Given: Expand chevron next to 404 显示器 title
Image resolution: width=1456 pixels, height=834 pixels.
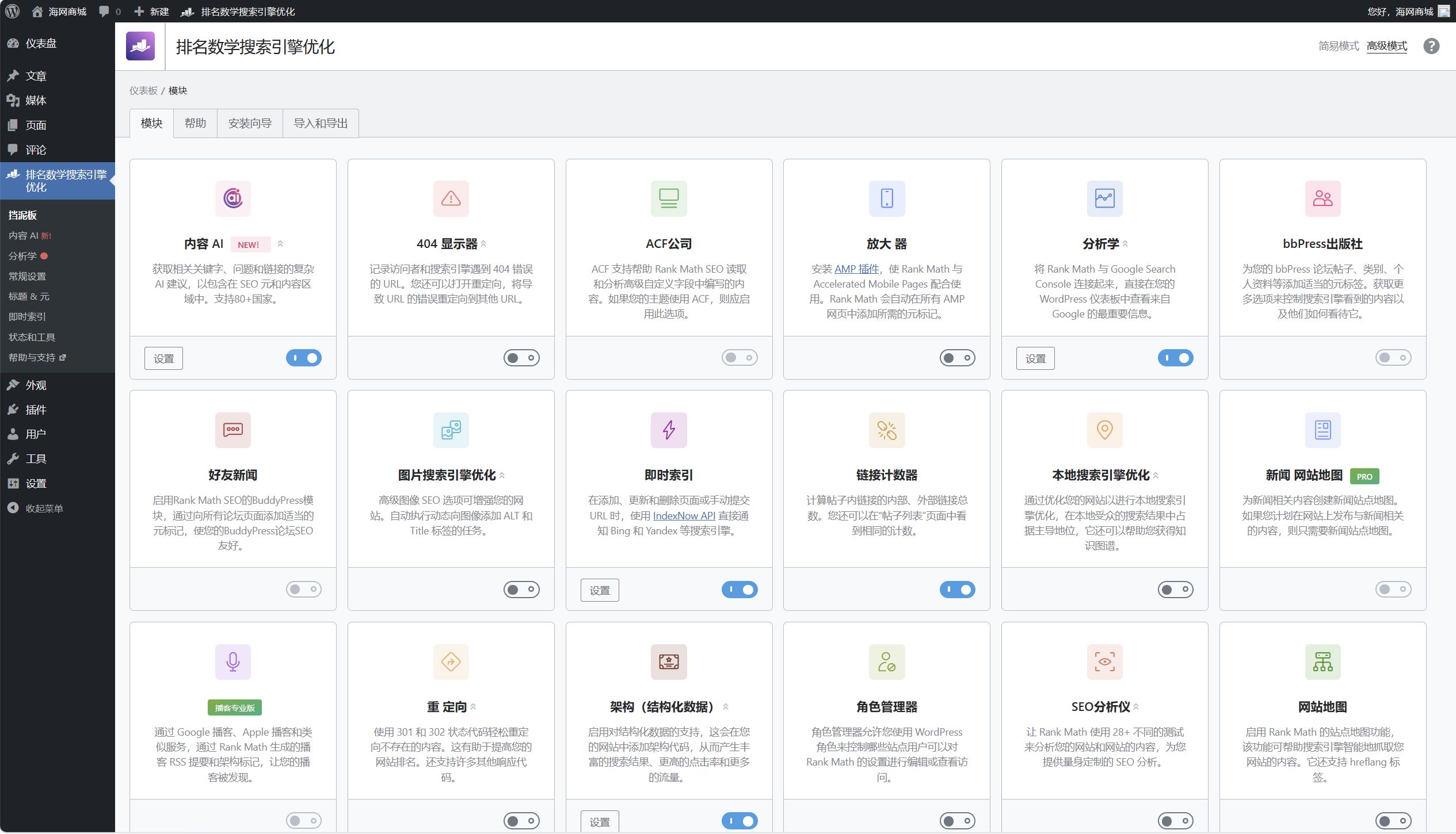Looking at the screenshot, I should pos(483,244).
